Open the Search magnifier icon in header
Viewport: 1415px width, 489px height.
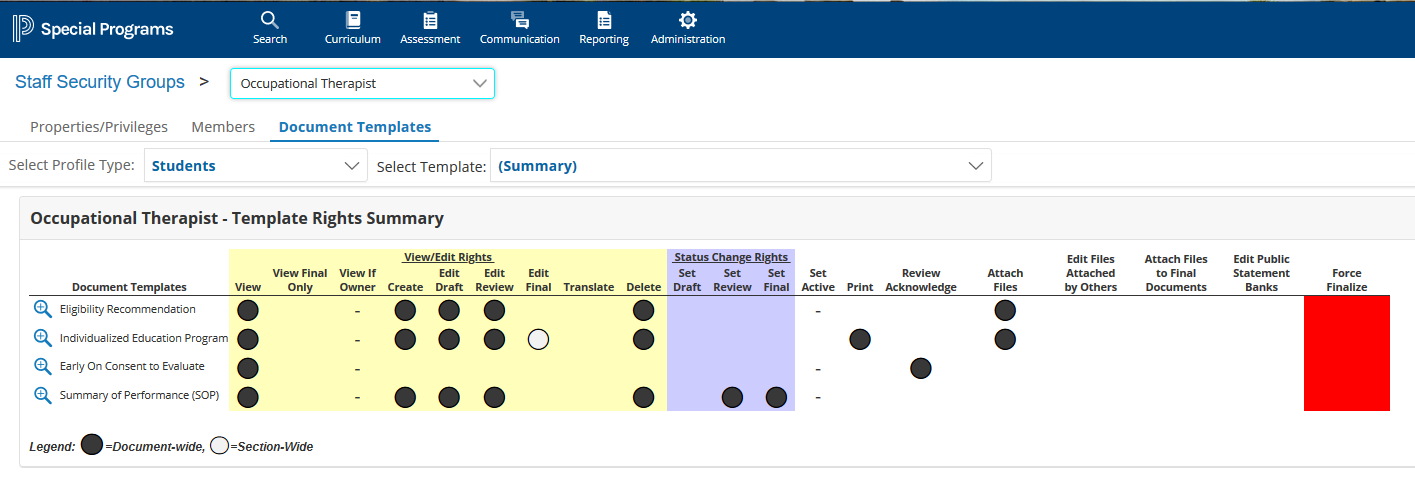pos(269,21)
